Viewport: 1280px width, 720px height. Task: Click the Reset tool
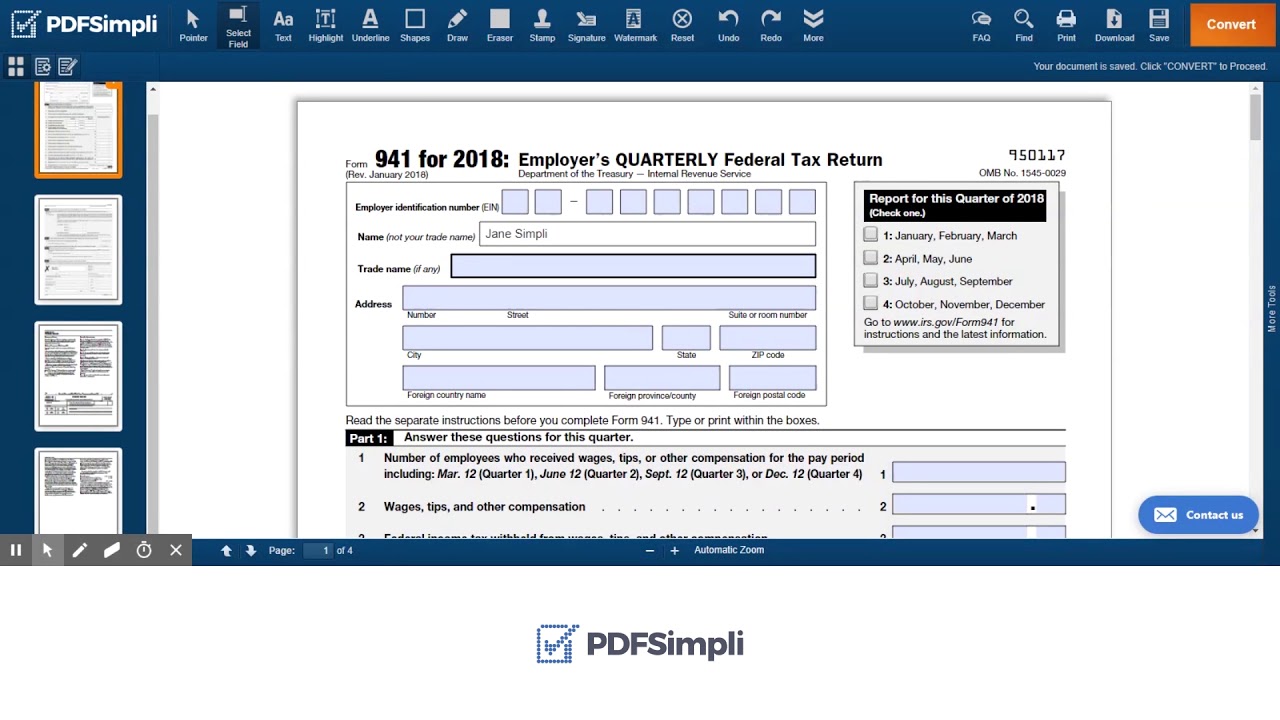click(682, 26)
